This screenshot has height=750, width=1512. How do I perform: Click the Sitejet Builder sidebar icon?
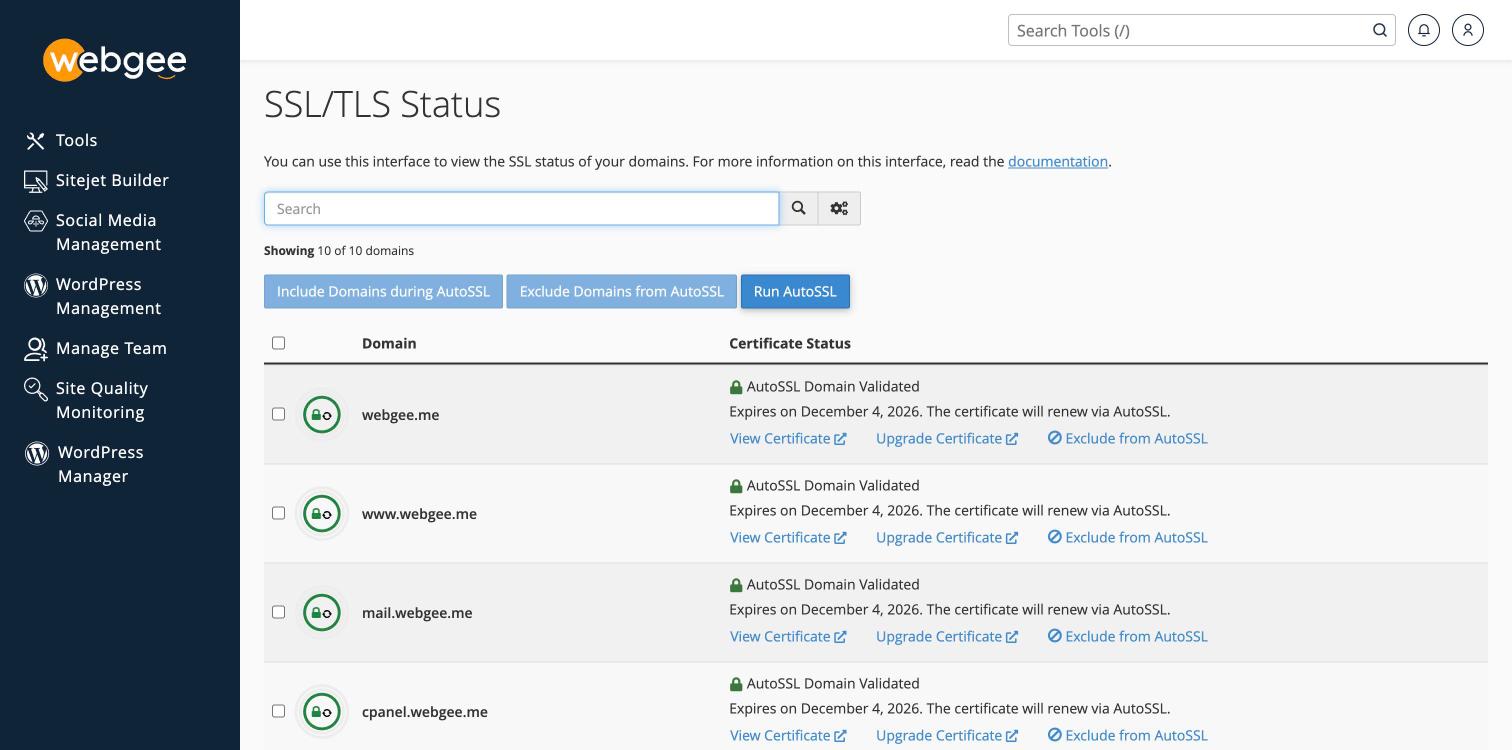point(36,181)
